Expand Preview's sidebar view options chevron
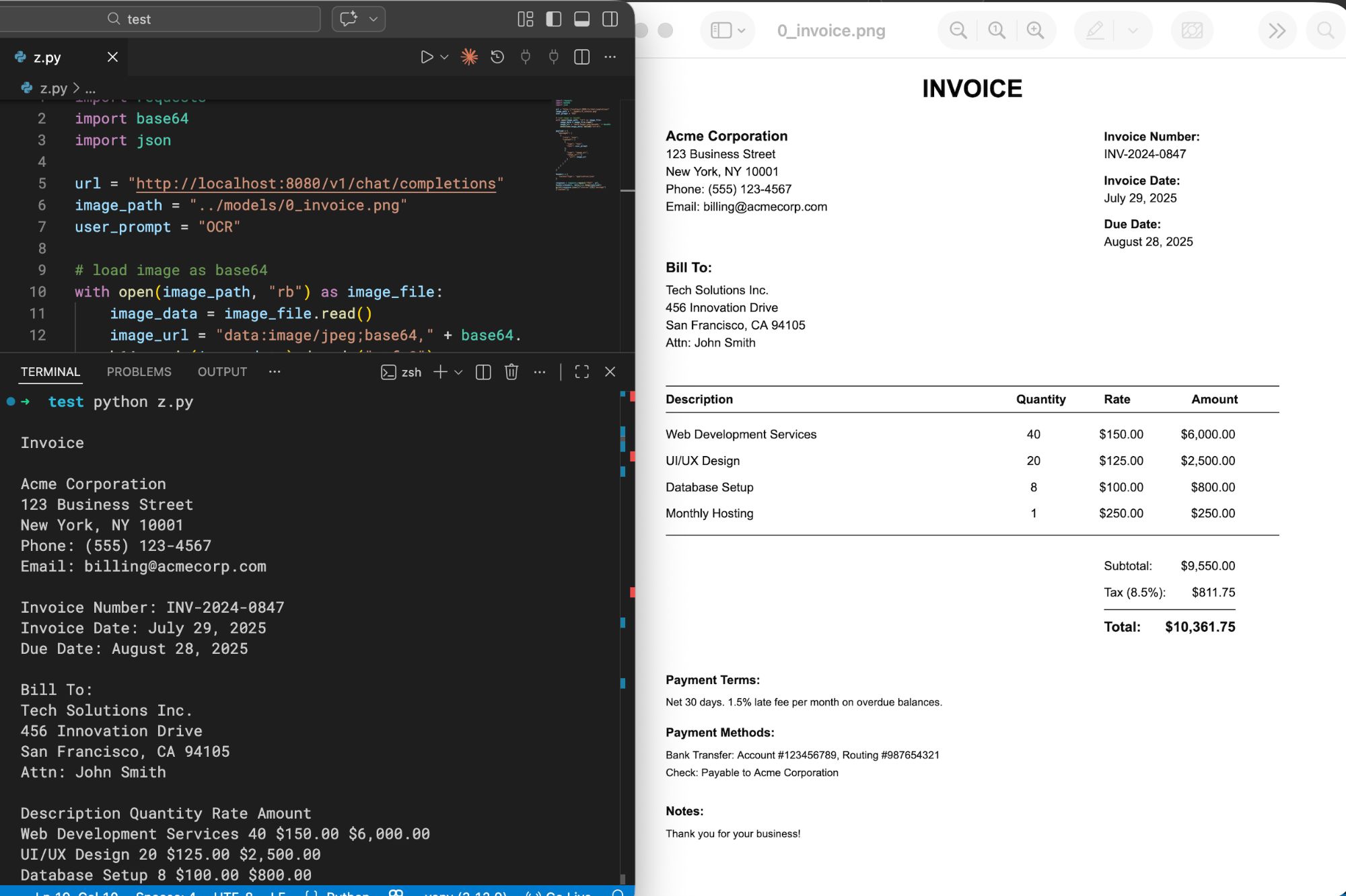Screen dimensions: 1346x896 (x=740, y=30)
